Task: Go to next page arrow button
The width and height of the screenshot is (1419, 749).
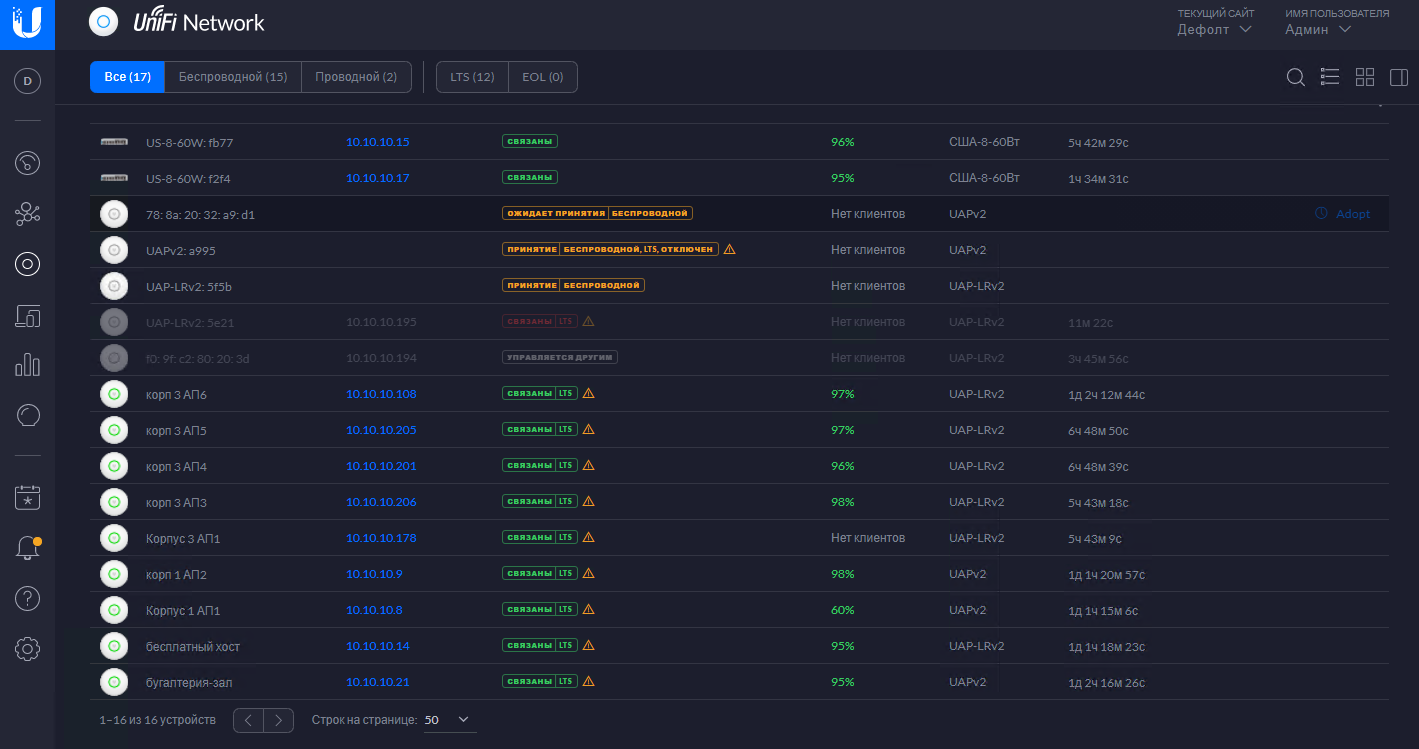Action: 279,720
